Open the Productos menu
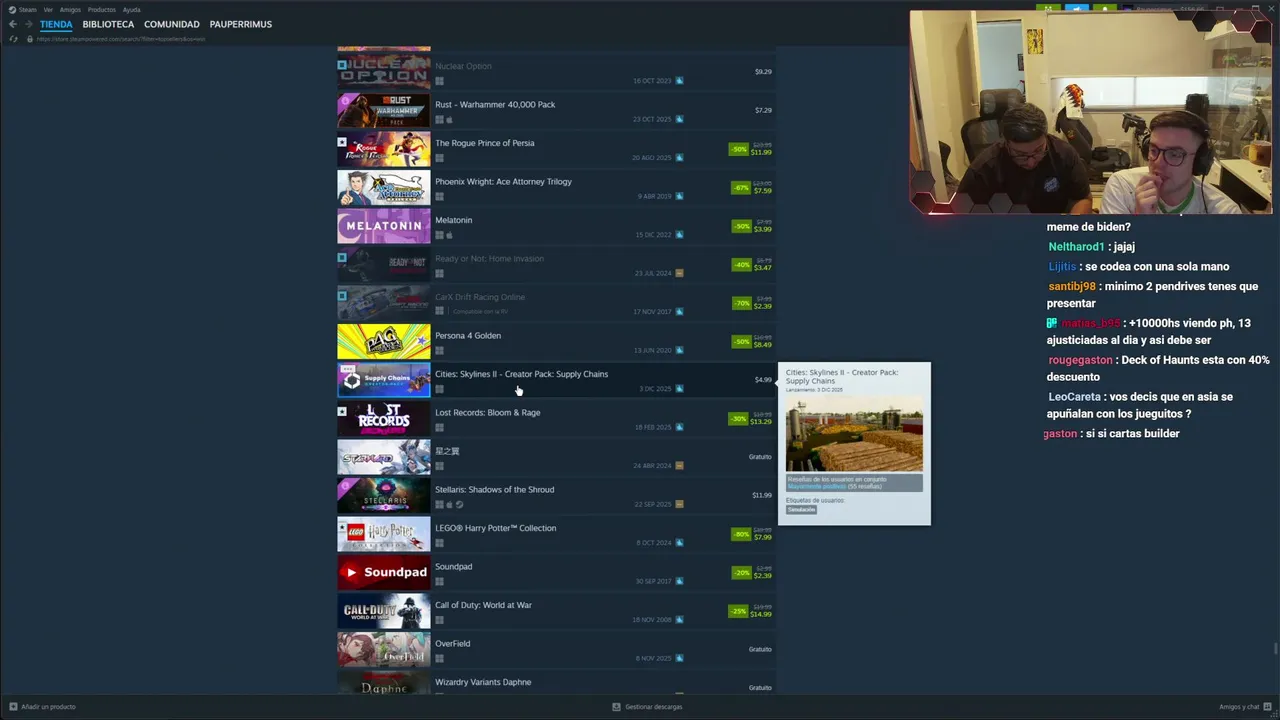The width and height of the screenshot is (1280, 720). click(x=102, y=10)
